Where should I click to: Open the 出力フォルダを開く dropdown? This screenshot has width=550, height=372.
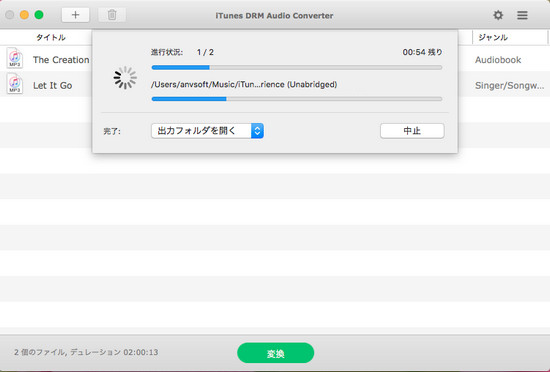tap(207, 131)
